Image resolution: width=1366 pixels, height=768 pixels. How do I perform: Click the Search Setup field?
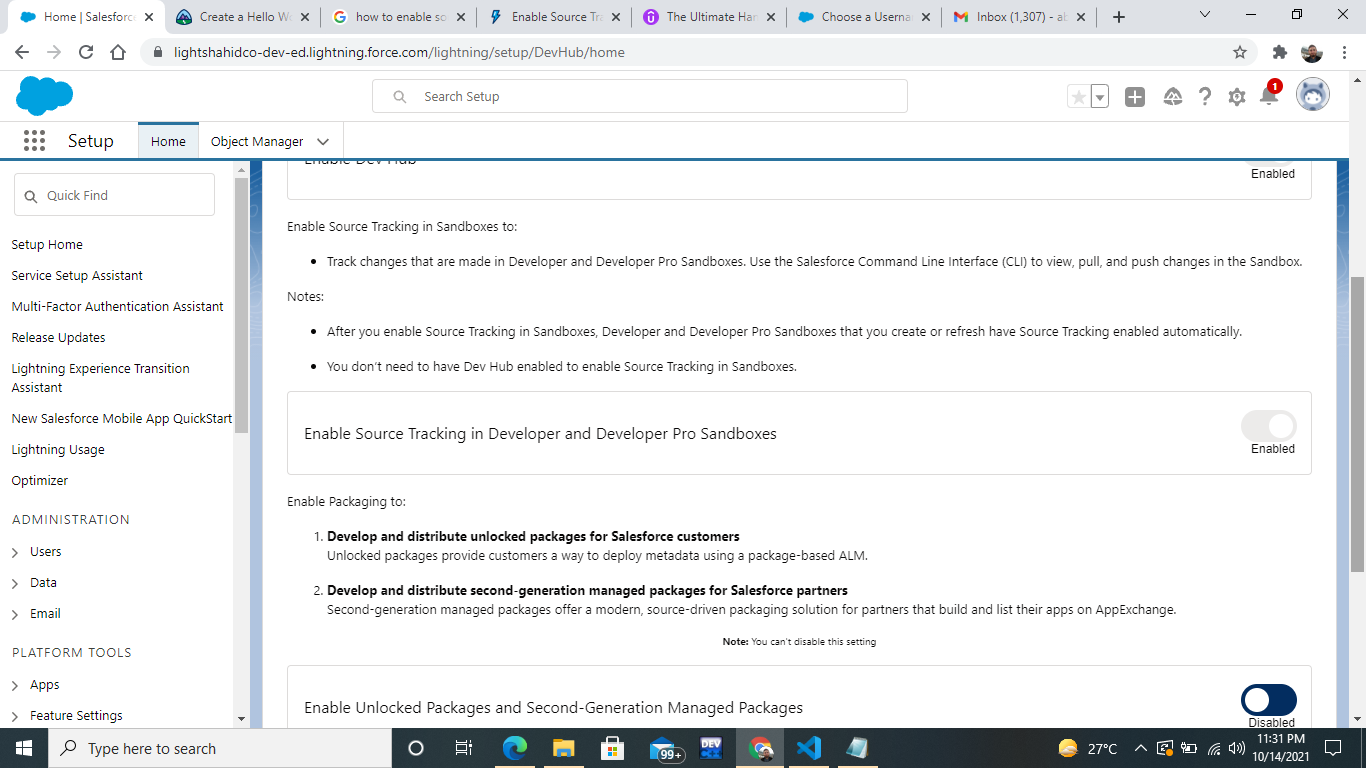tap(640, 96)
